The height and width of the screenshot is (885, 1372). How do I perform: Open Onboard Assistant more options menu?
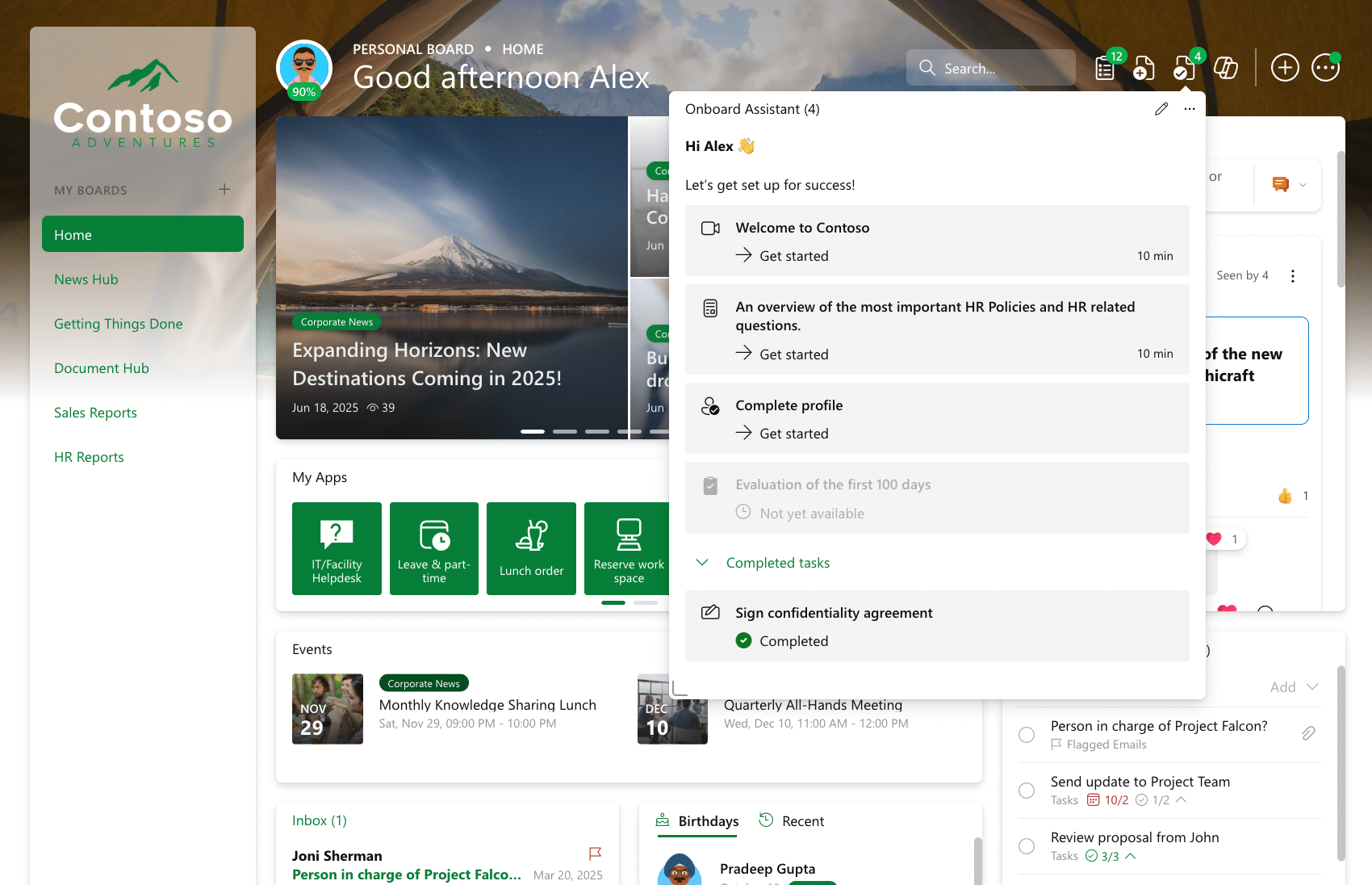point(1190,109)
